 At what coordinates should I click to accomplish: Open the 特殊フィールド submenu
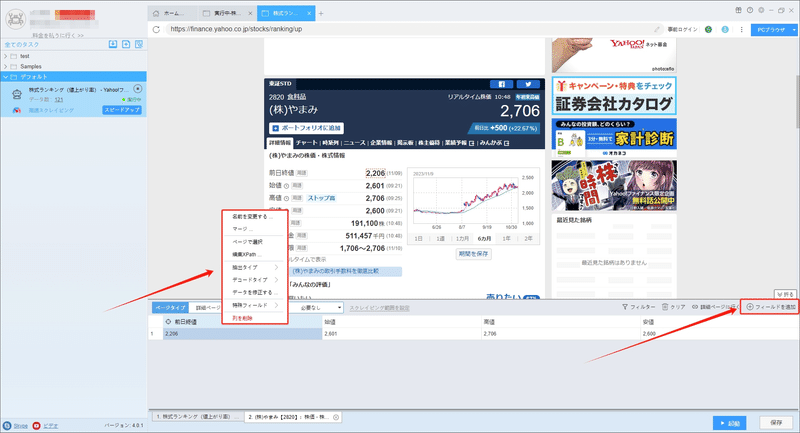click(255, 305)
